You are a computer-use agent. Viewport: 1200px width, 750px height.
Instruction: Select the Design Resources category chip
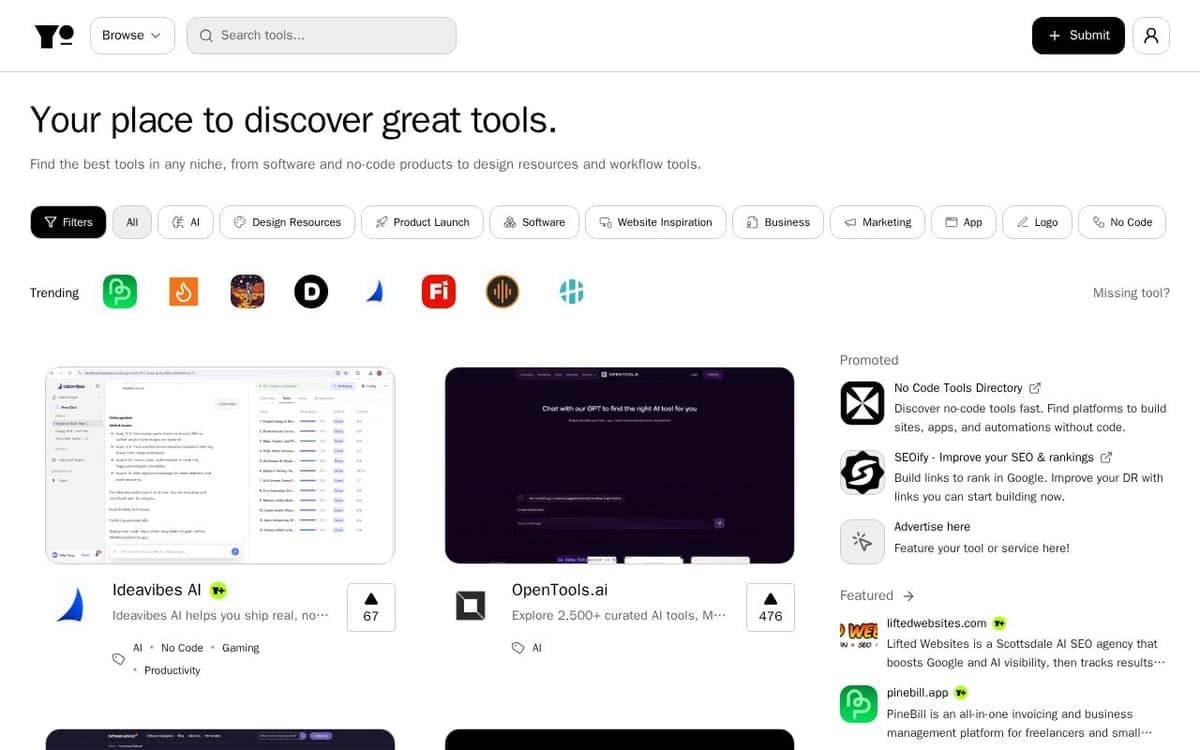[287, 222]
